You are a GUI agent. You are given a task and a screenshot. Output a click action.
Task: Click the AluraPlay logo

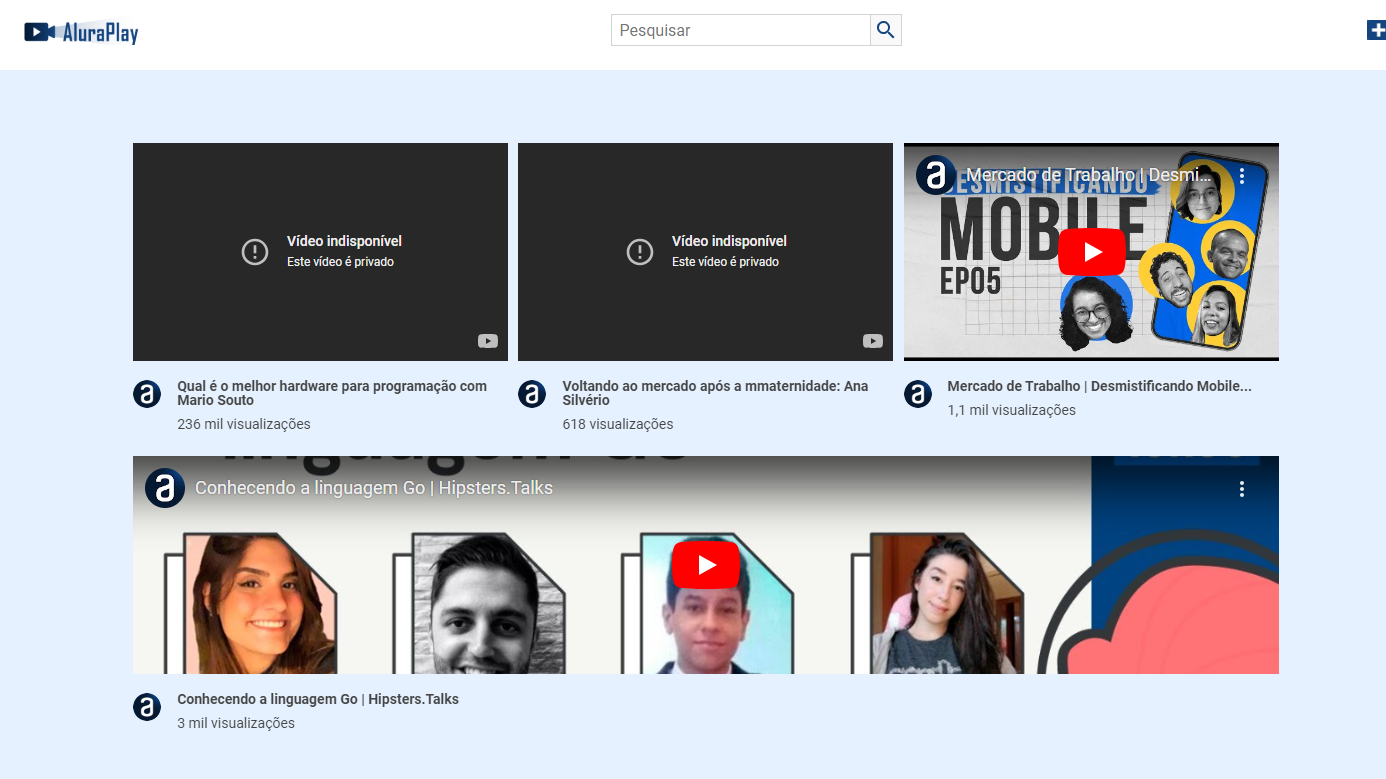(81, 32)
